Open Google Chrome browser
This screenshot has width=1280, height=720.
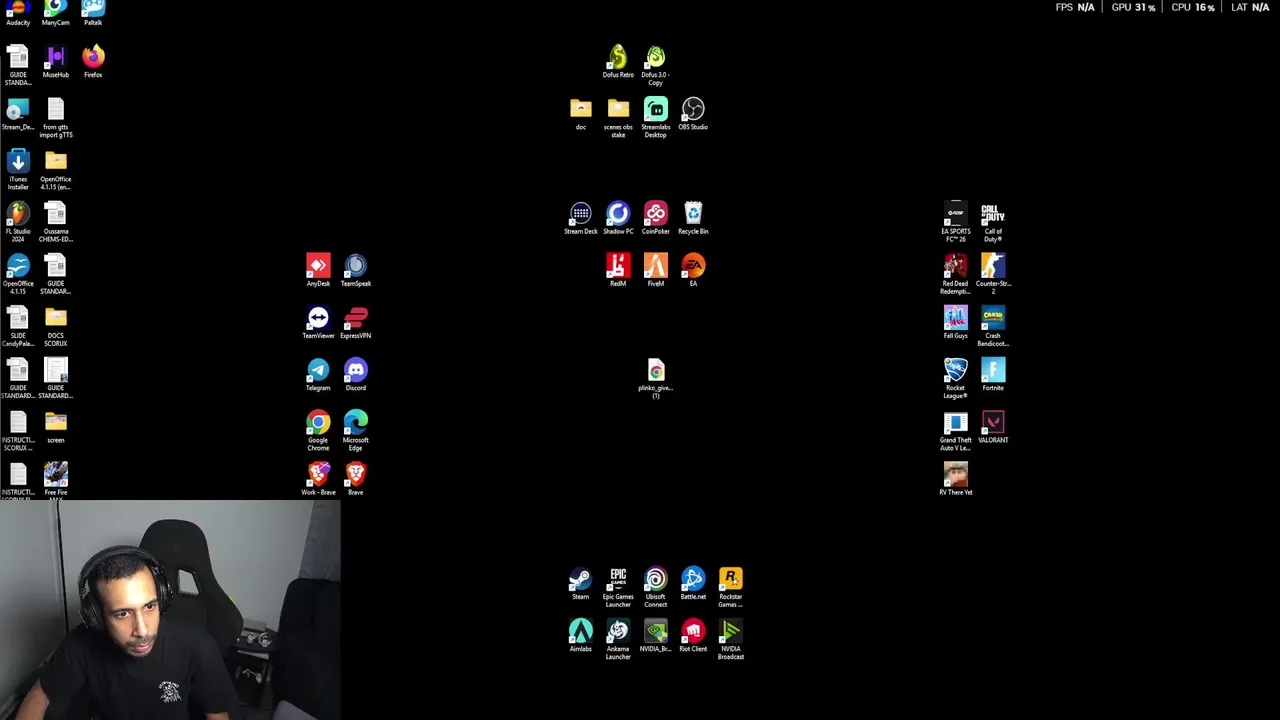318,430
